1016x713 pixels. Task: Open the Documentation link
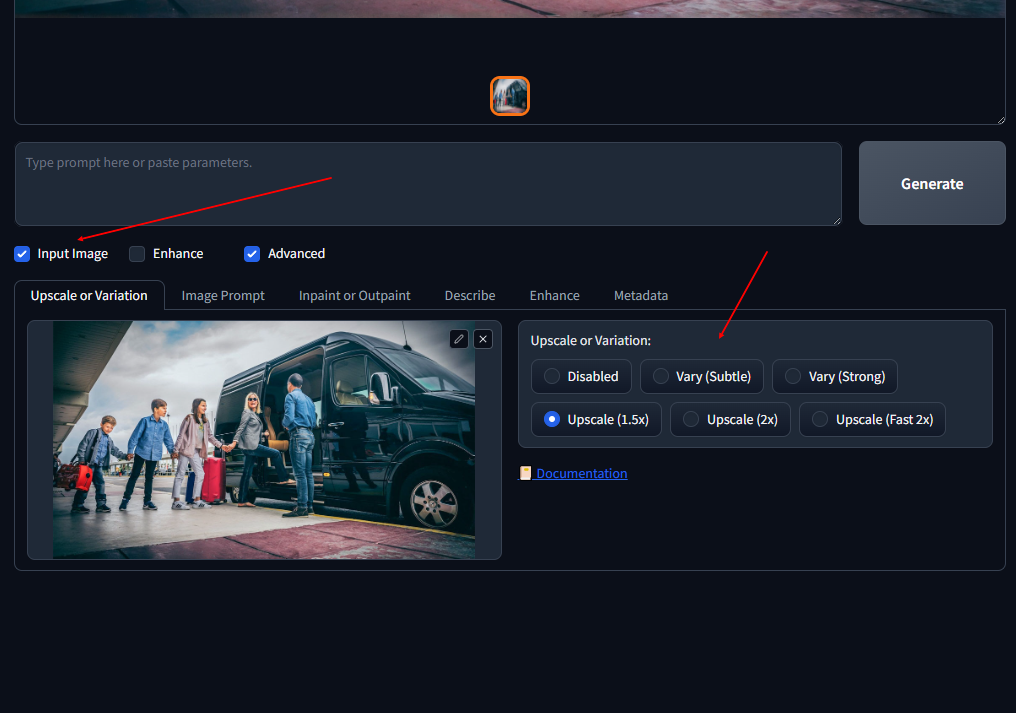coord(581,473)
